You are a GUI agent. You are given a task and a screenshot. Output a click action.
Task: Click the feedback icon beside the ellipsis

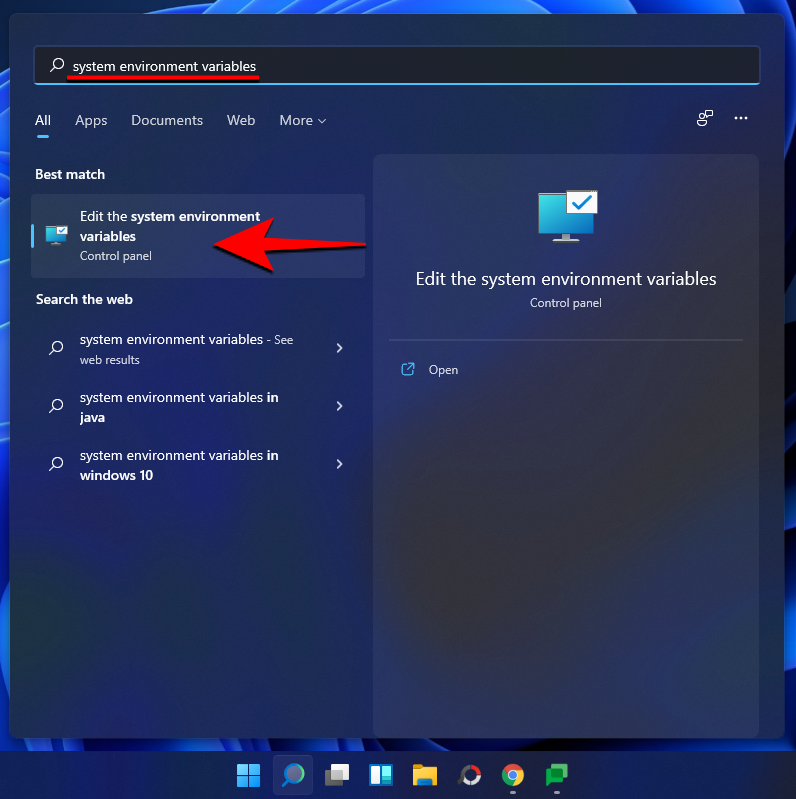[705, 118]
